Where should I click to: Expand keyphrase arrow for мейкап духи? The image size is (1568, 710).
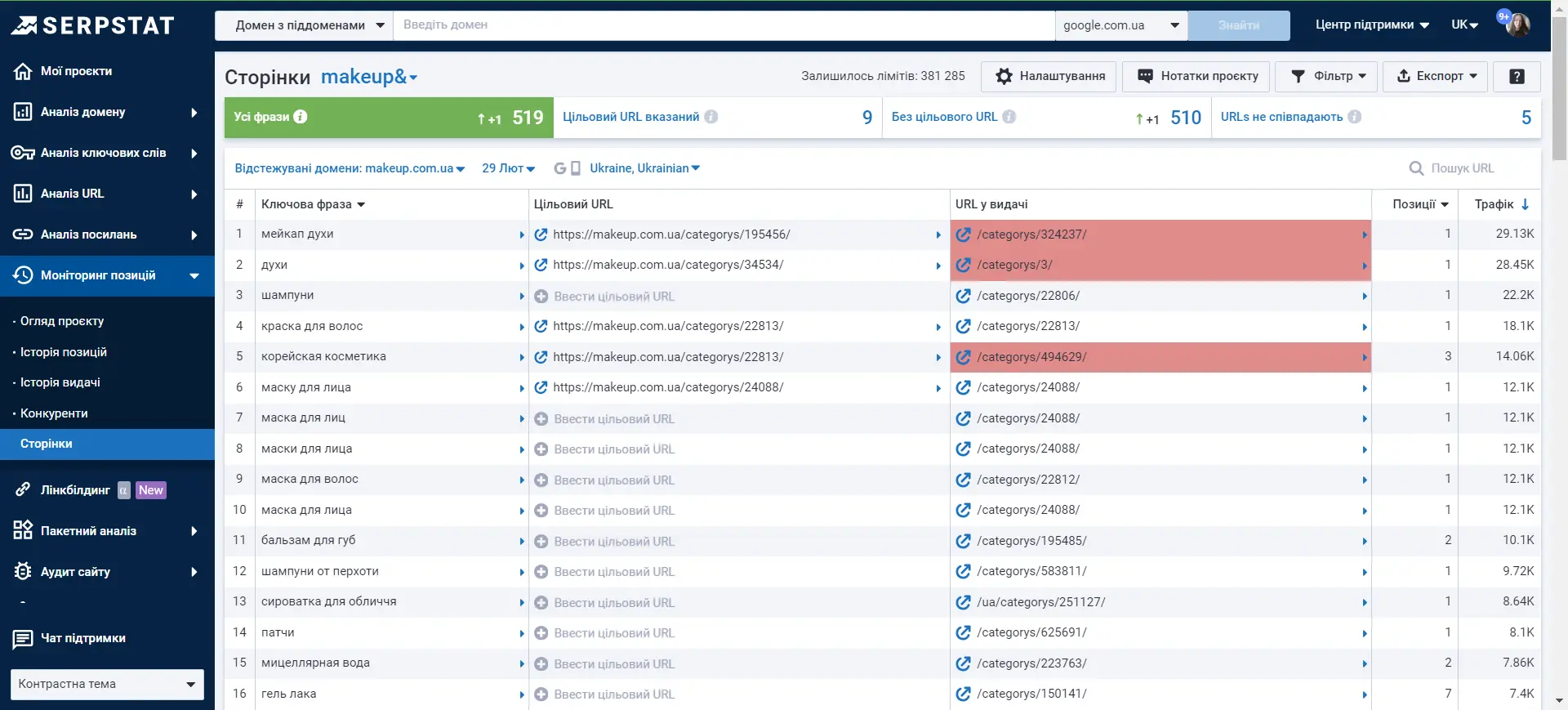522,234
